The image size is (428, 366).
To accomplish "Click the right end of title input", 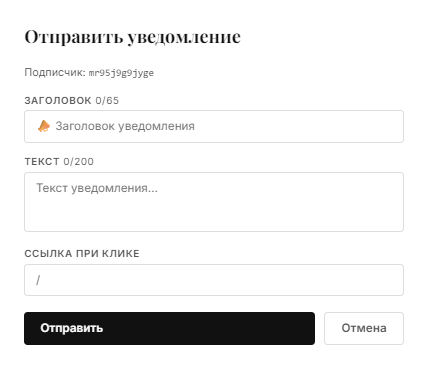I will (x=390, y=126).
